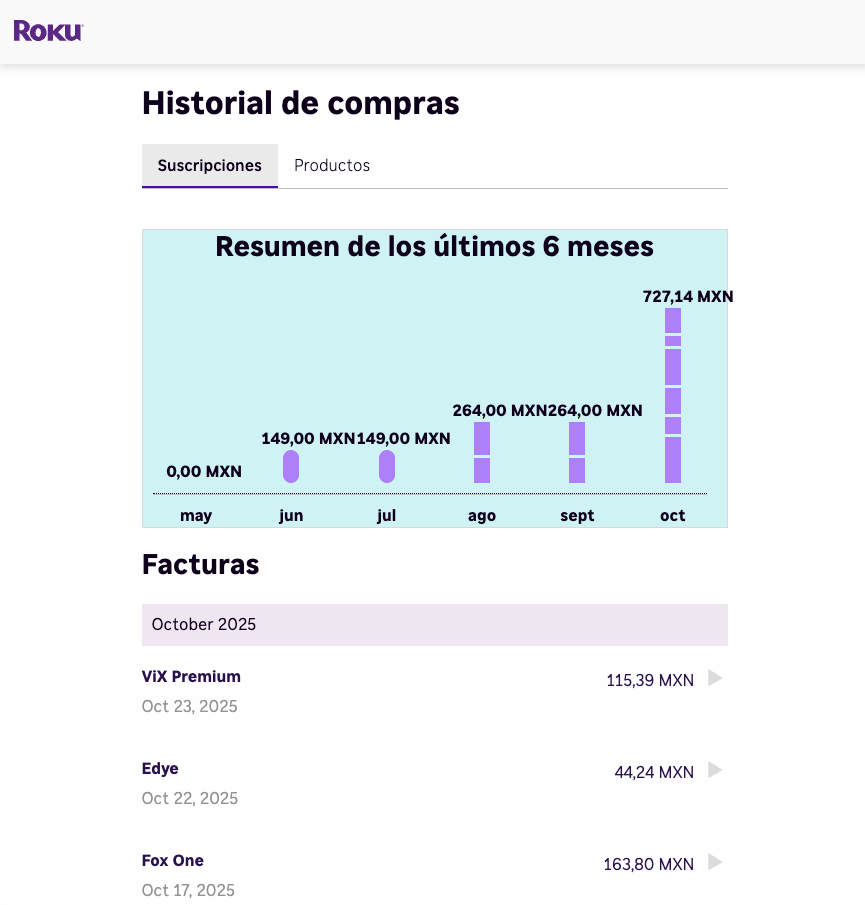Screen dimensions: 865x905
Task: Click the 'jul' month axis label
Action: click(x=387, y=516)
